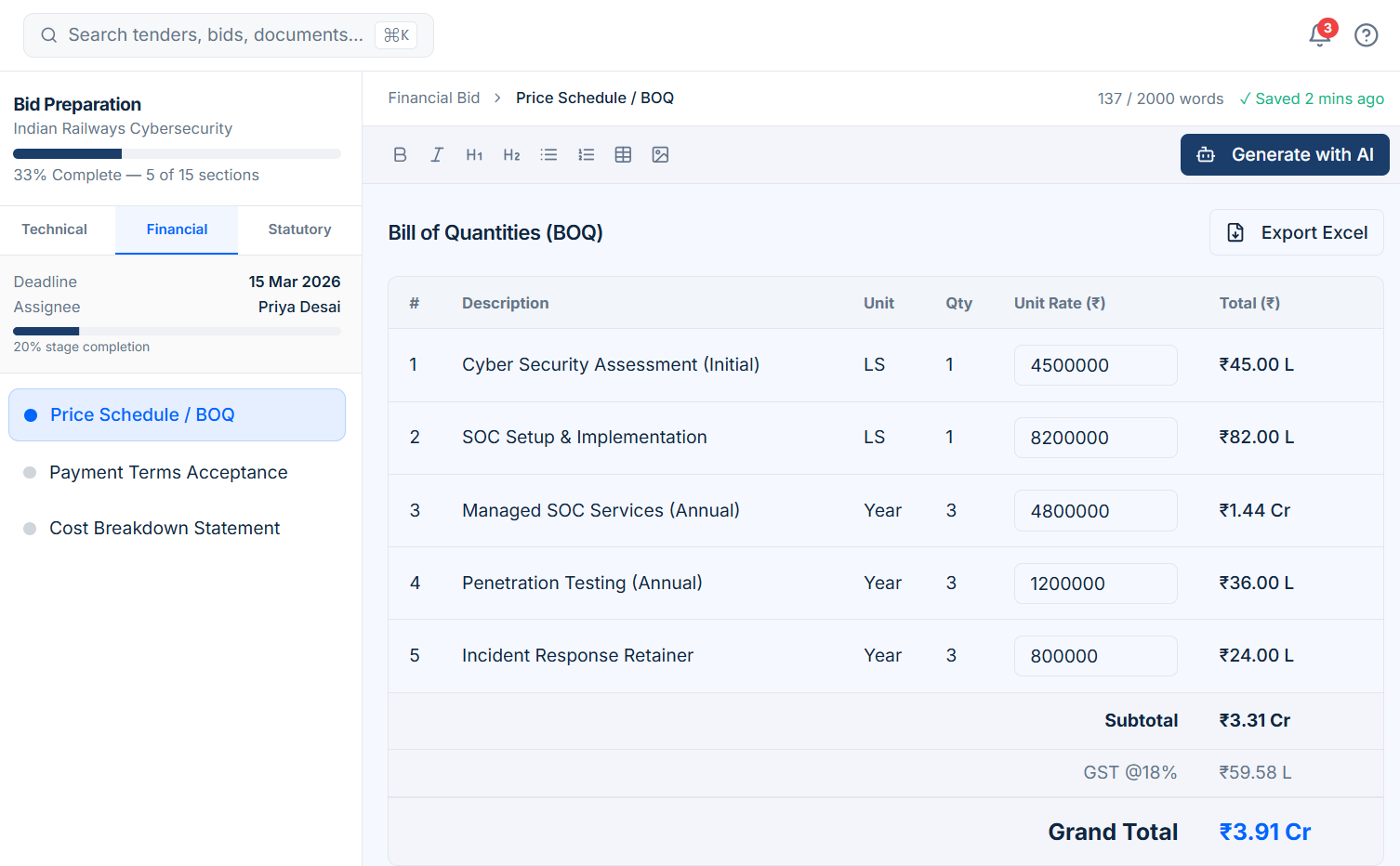Click the 'Year' unit in Penetration Testing row
Screen dimensions: 1400x866
[x=882, y=583]
